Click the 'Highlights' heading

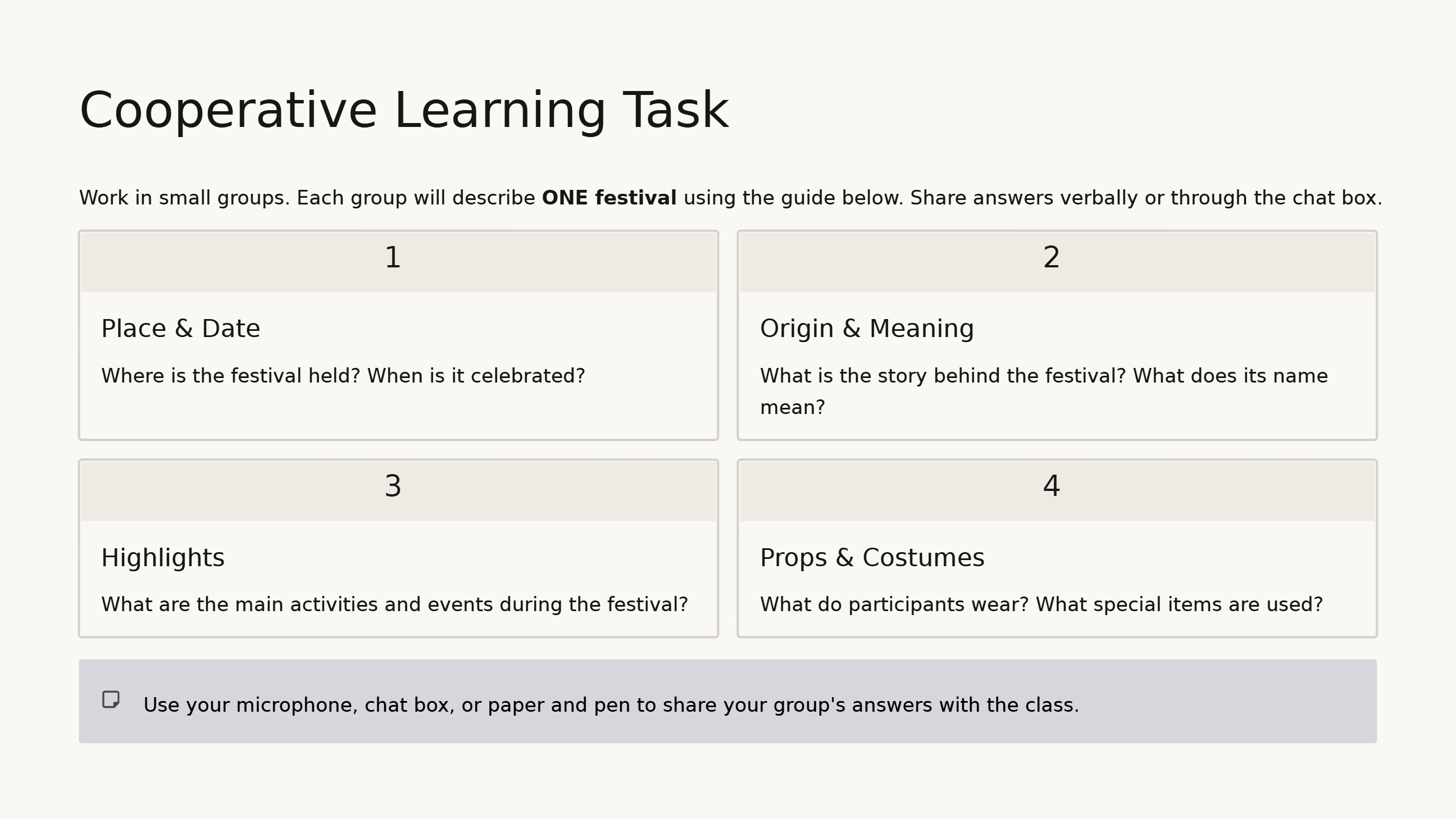pos(163,558)
